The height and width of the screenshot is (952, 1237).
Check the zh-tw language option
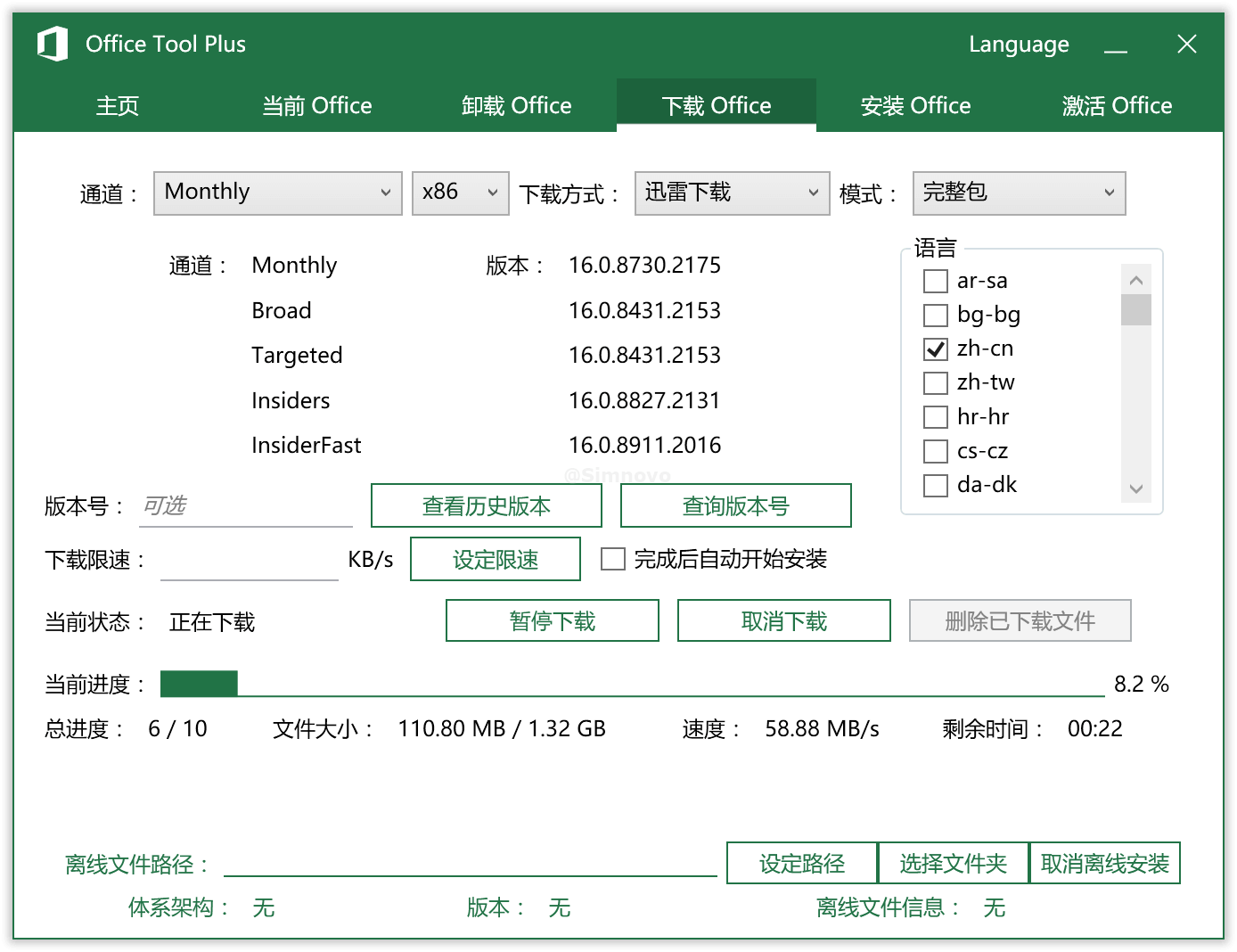point(936,383)
